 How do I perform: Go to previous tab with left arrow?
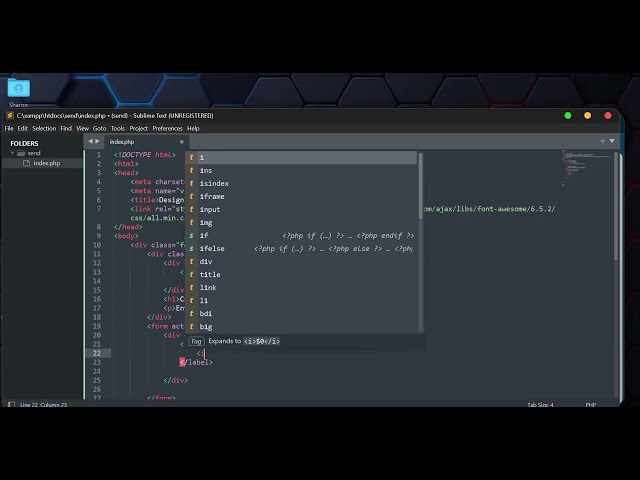[91, 141]
